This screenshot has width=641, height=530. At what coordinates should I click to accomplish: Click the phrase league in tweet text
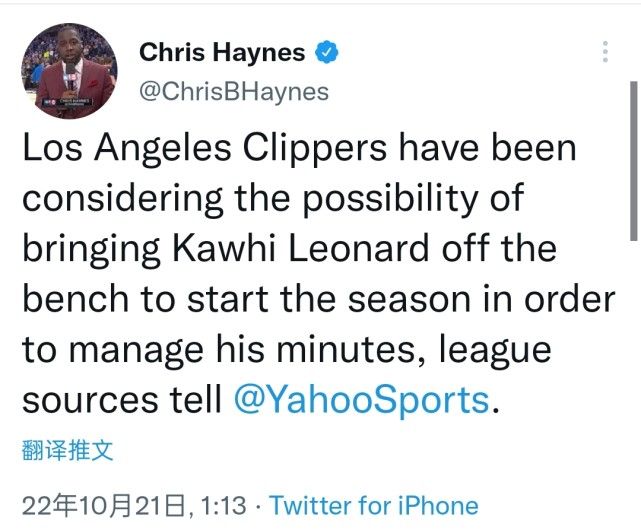click(495, 351)
